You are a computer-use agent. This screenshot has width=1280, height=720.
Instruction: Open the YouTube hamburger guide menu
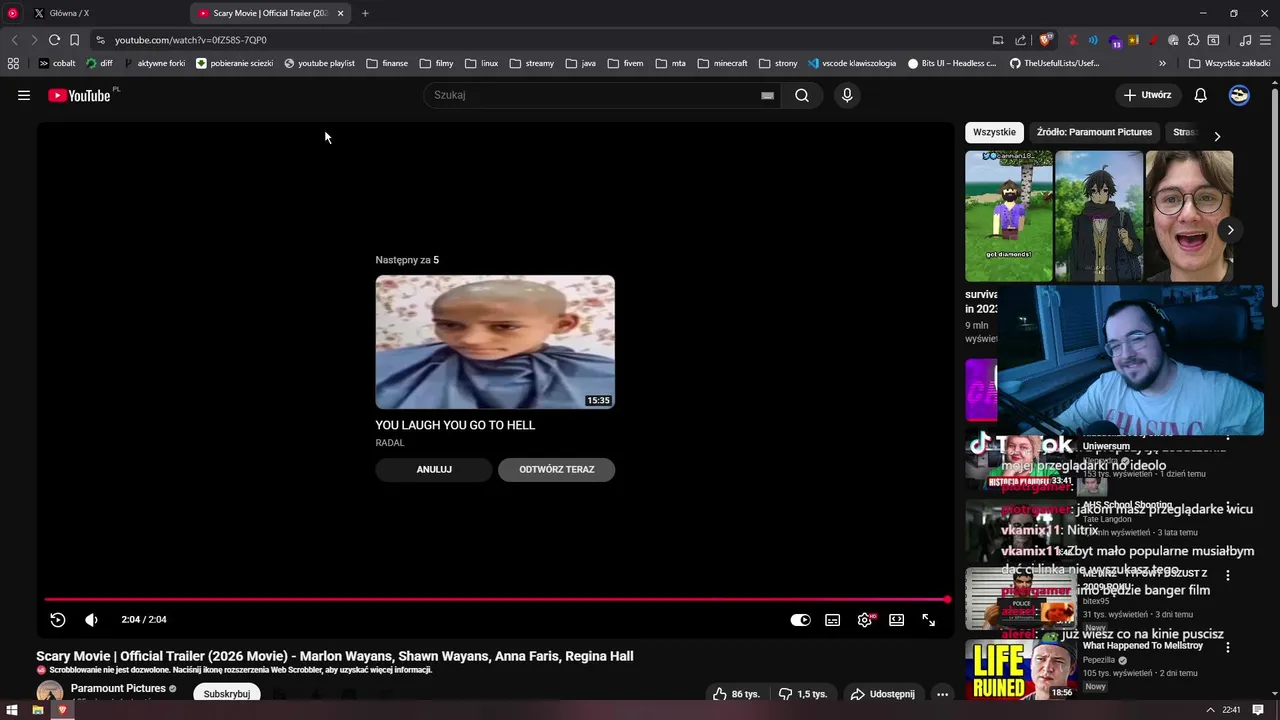(24, 95)
